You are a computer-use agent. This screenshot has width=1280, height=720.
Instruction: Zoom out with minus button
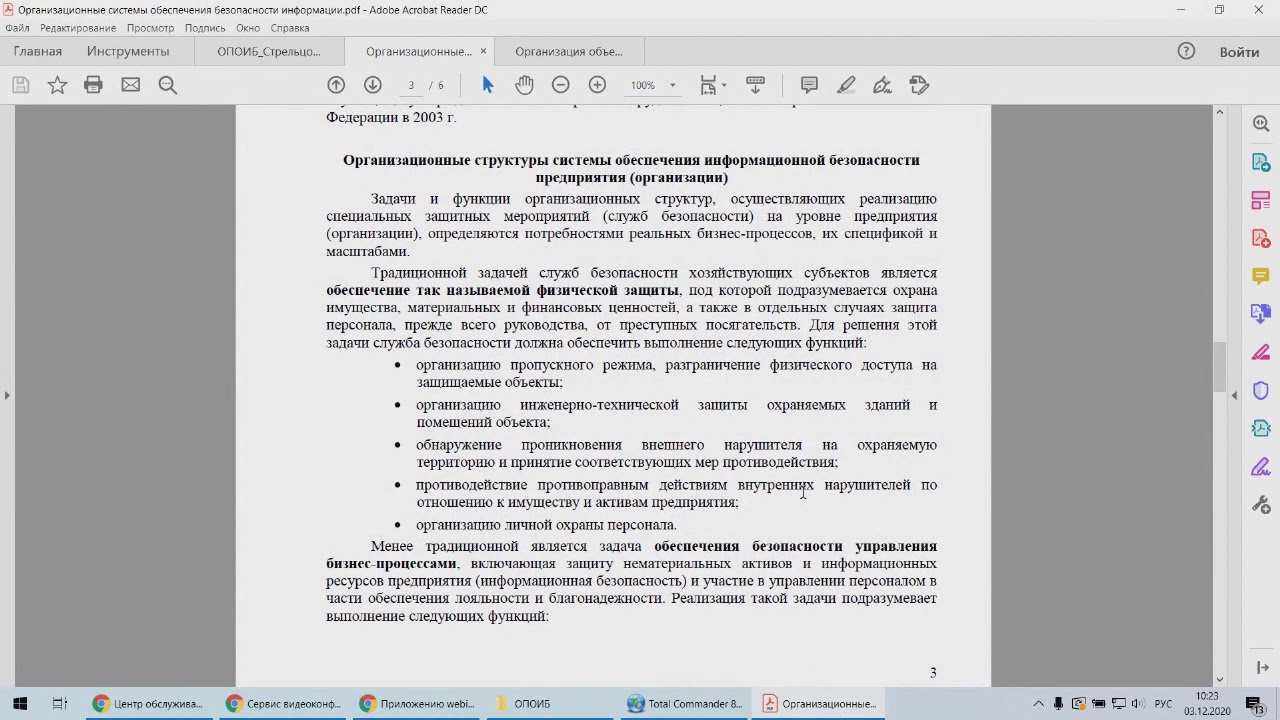click(x=561, y=85)
